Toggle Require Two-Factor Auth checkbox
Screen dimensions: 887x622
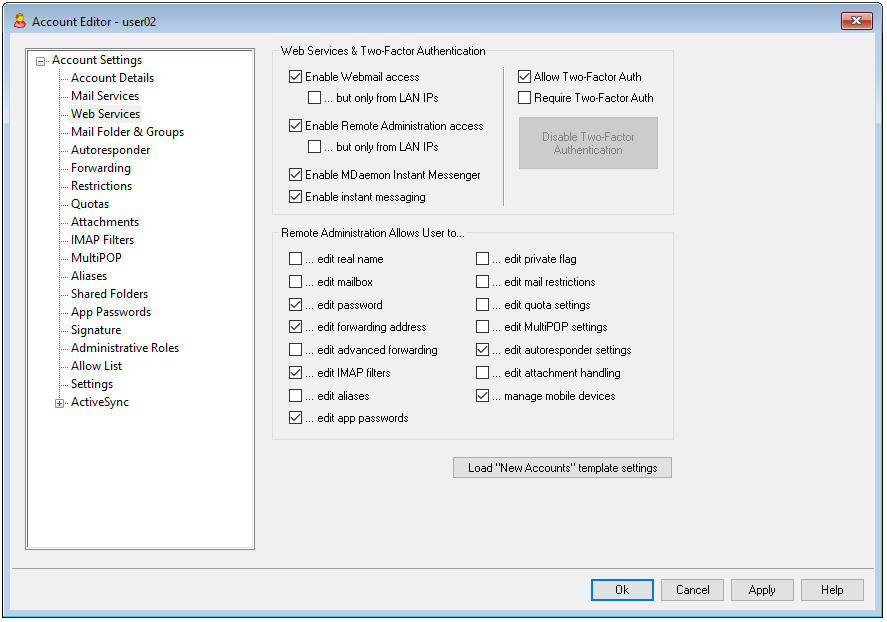pyautogui.click(x=525, y=98)
